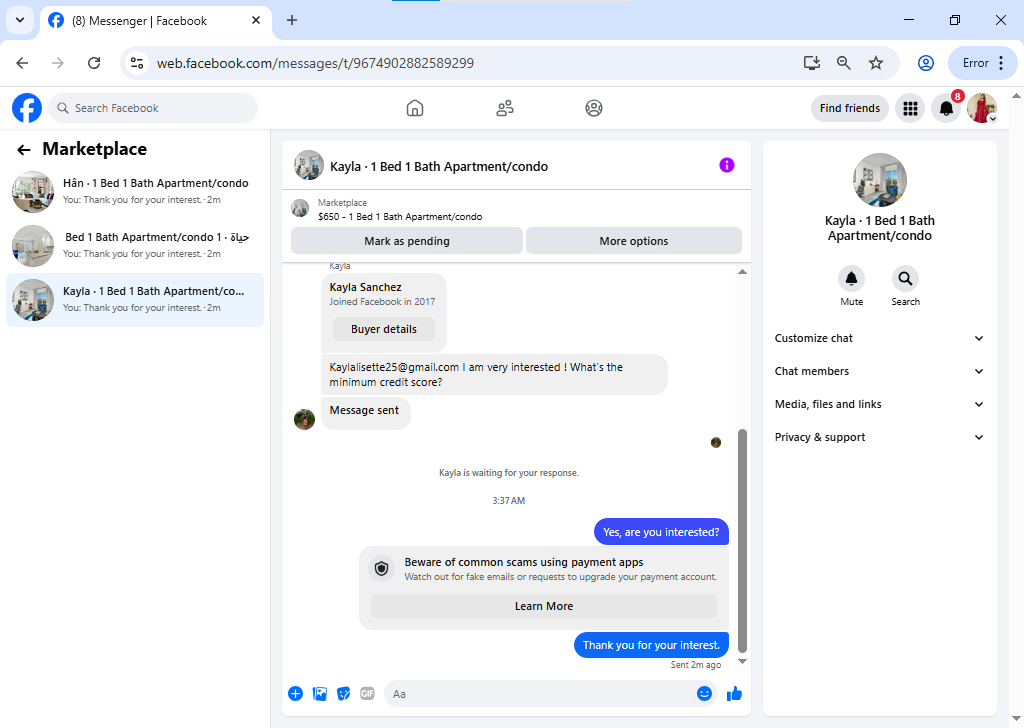Image resolution: width=1024 pixels, height=728 pixels.
Task: Select the Messenger Facebook browser tab
Action: click(x=156, y=21)
